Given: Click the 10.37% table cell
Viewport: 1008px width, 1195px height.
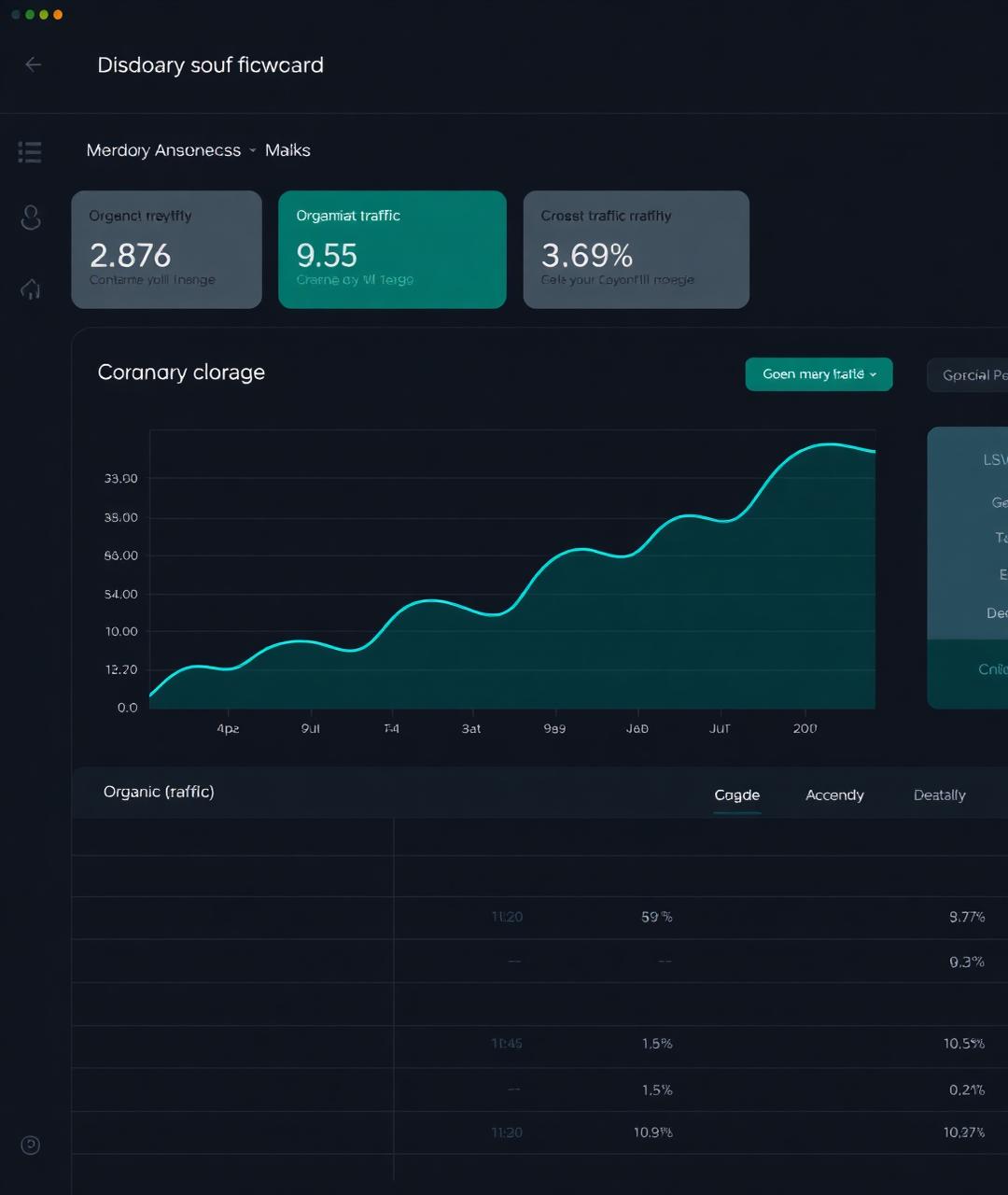Looking at the screenshot, I should pyautogui.click(x=964, y=1132).
